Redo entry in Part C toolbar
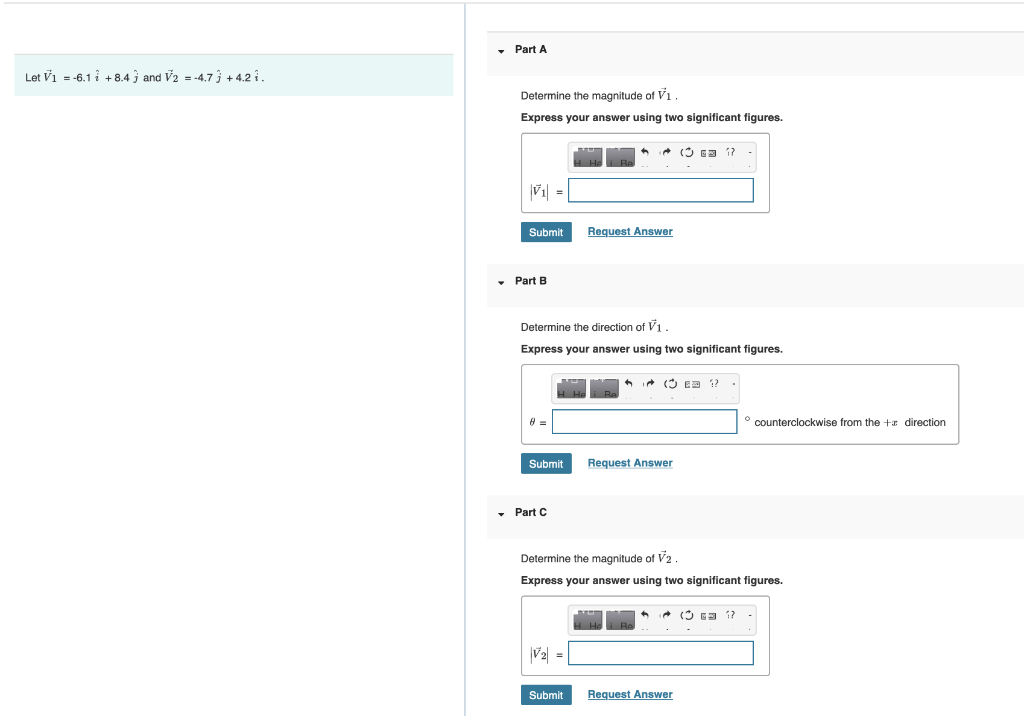The image size is (1024, 716). 665,615
